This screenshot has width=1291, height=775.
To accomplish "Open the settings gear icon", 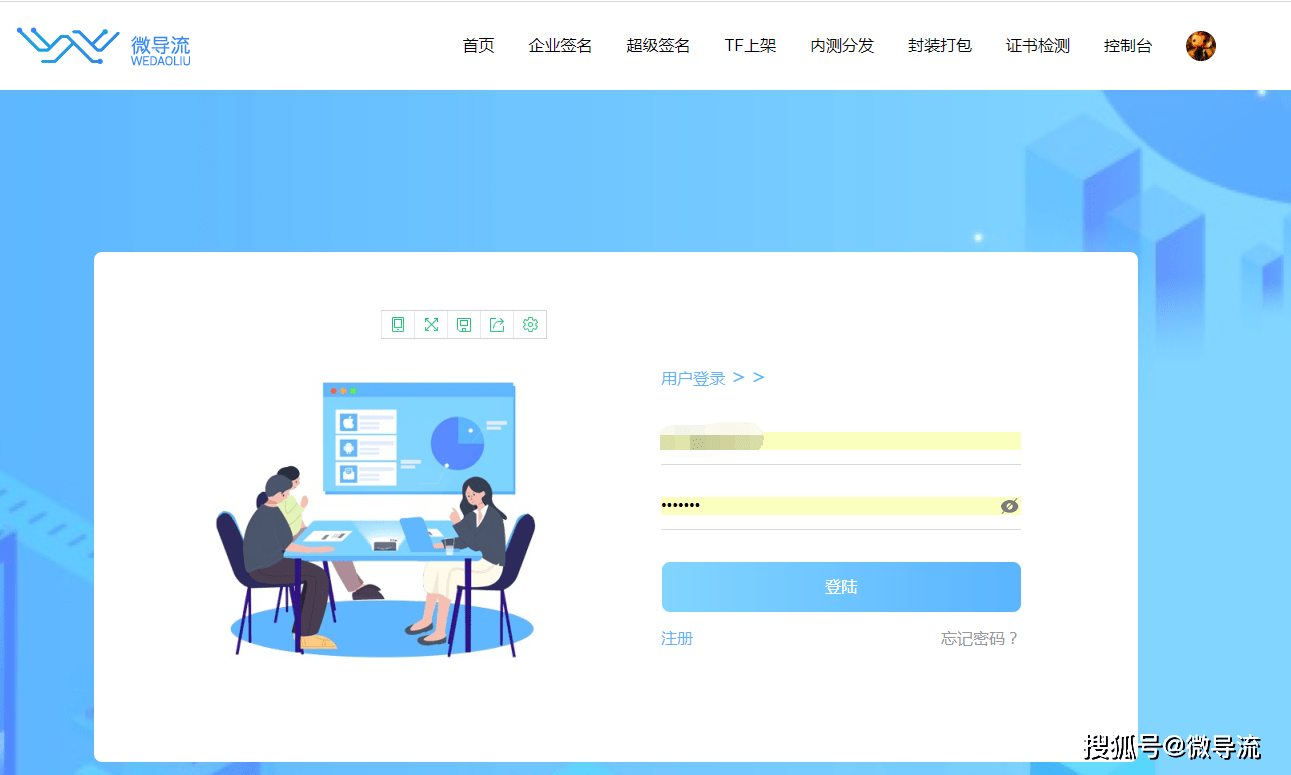I will (x=530, y=324).
